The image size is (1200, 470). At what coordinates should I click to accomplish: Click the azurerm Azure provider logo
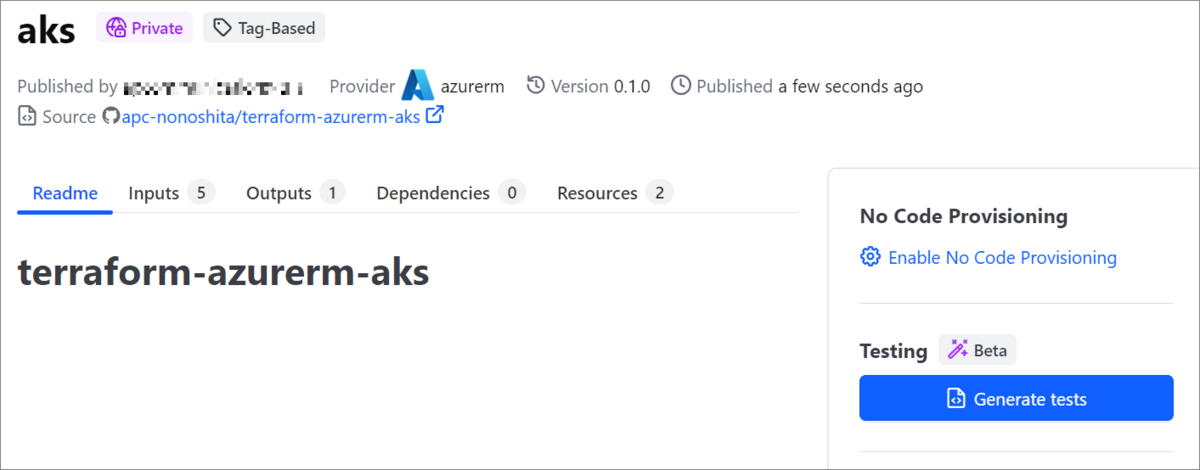[x=418, y=86]
